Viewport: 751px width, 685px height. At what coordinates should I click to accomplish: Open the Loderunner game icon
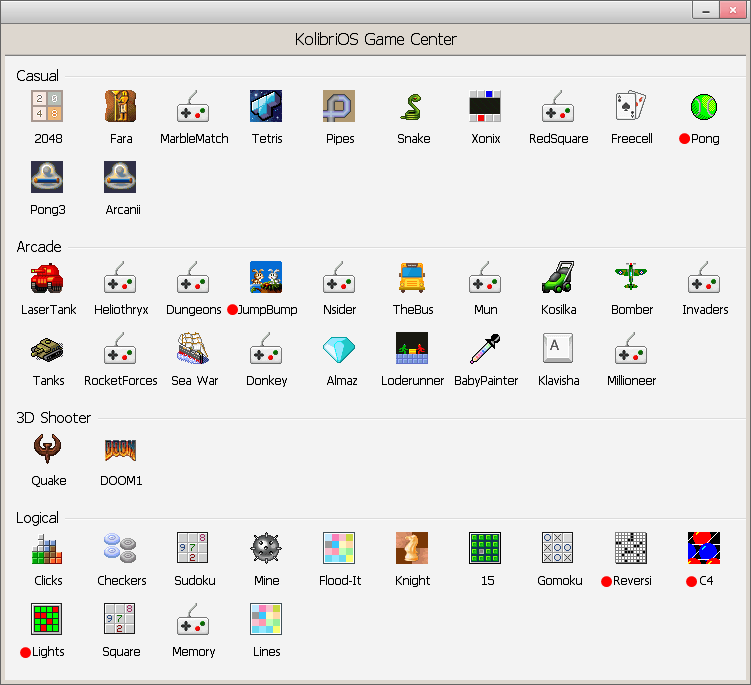pyautogui.click(x=412, y=348)
